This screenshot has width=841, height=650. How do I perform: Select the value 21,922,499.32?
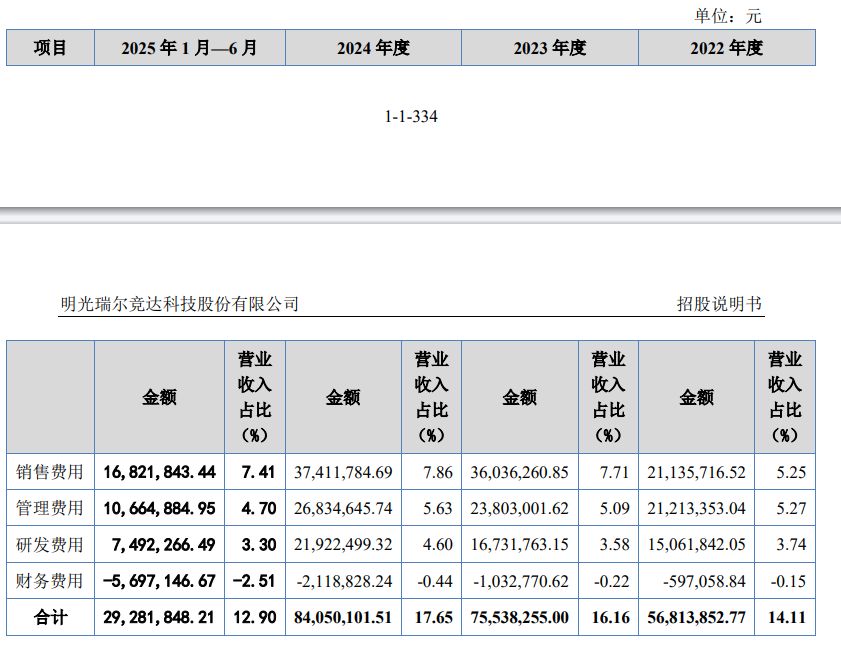(342, 545)
